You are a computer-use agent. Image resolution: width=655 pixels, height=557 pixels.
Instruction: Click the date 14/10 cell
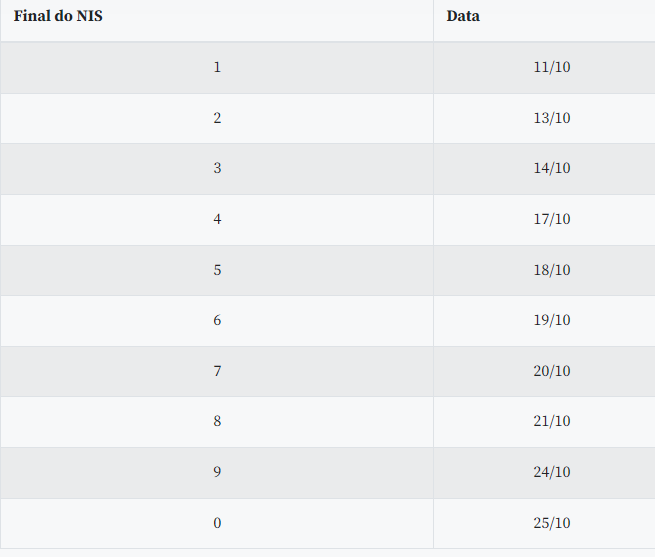click(x=552, y=168)
